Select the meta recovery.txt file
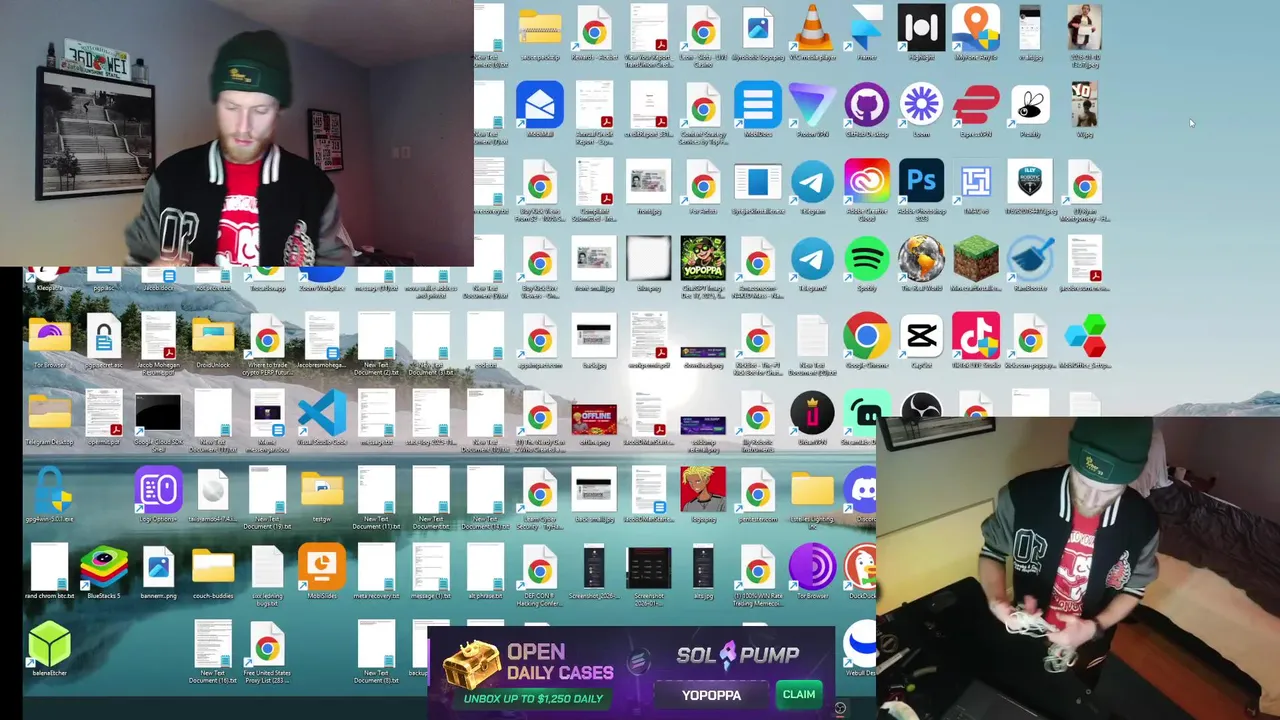 tap(376, 568)
